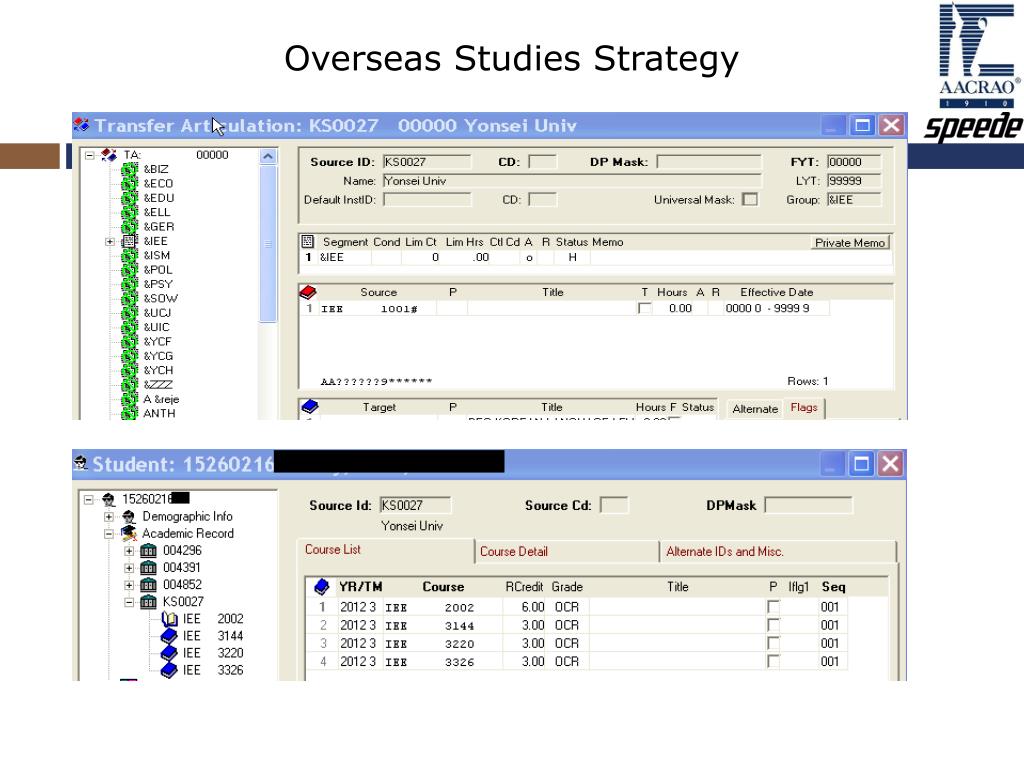Image resolution: width=1024 pixels, height=768 pixels.
Task: Toggle P checkbox for course IEE 3326
Action: click(x=773, y=662)
